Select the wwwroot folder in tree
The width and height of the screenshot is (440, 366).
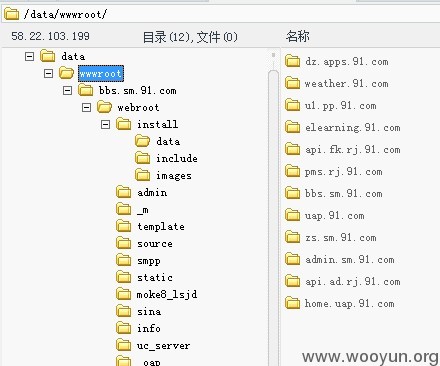101,73
